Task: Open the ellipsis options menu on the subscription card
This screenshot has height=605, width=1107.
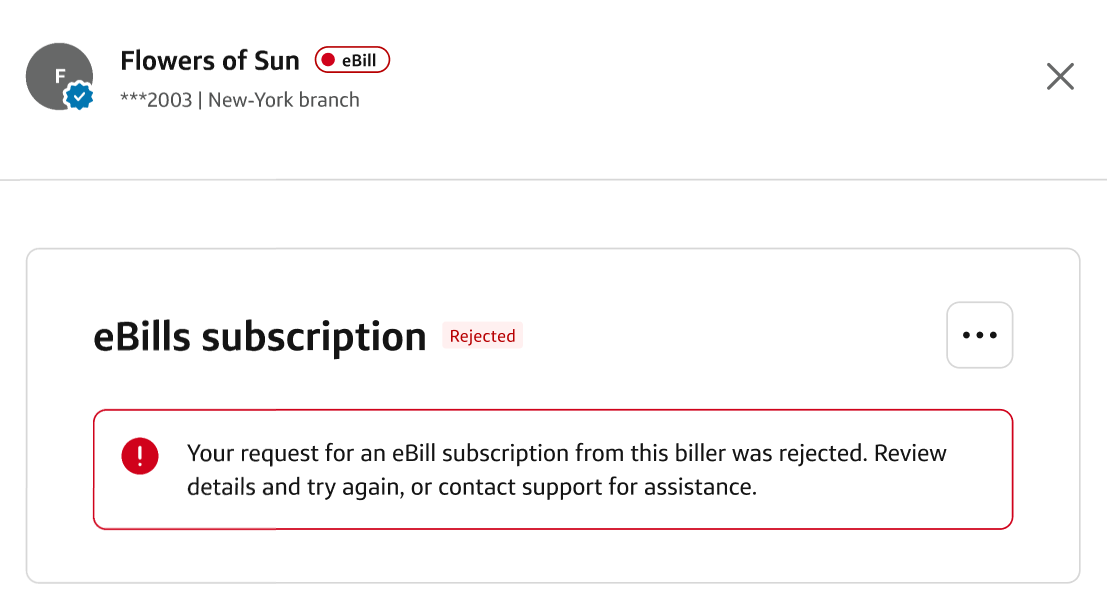Action: pyautogui.click(x=979, y=335)
